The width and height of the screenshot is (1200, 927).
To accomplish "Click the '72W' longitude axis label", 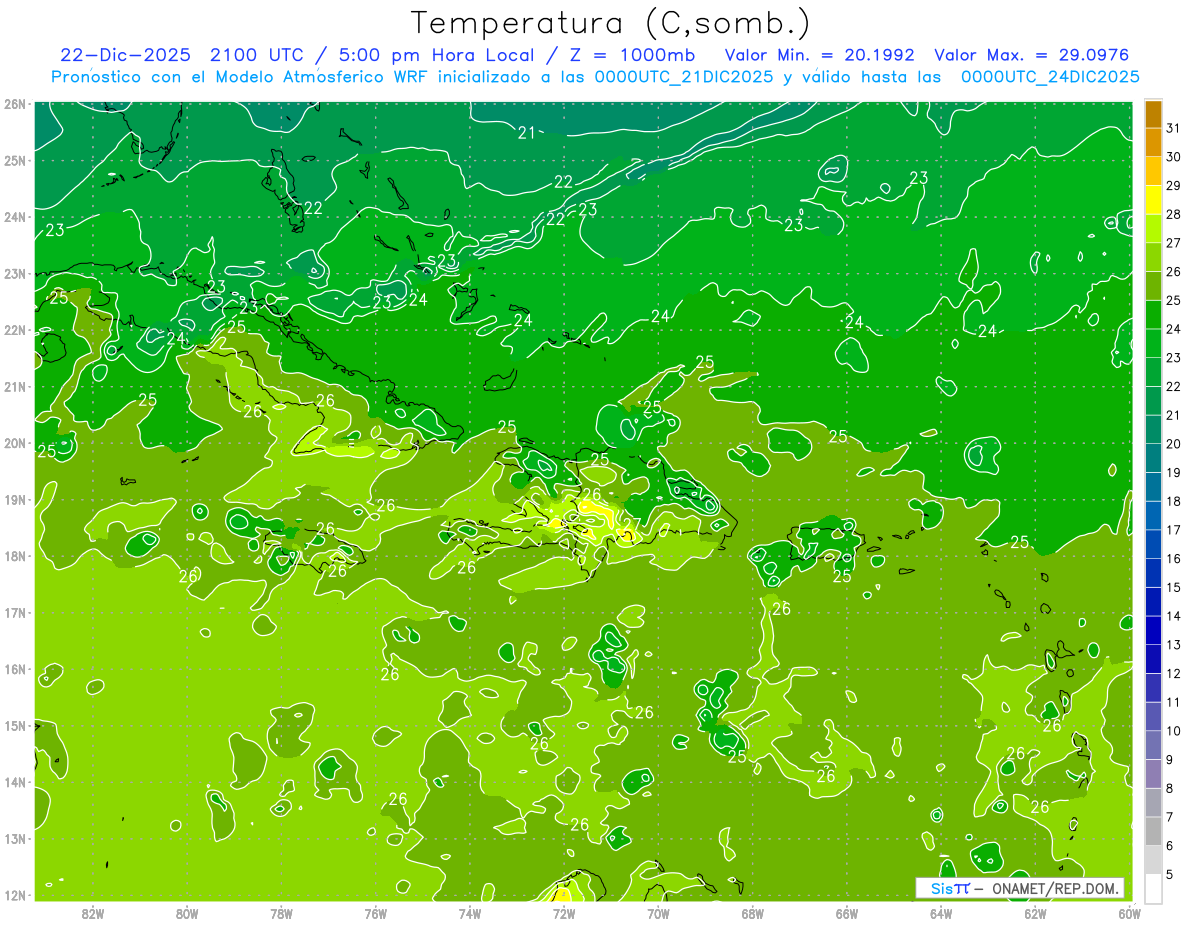I will click(564, 913).
